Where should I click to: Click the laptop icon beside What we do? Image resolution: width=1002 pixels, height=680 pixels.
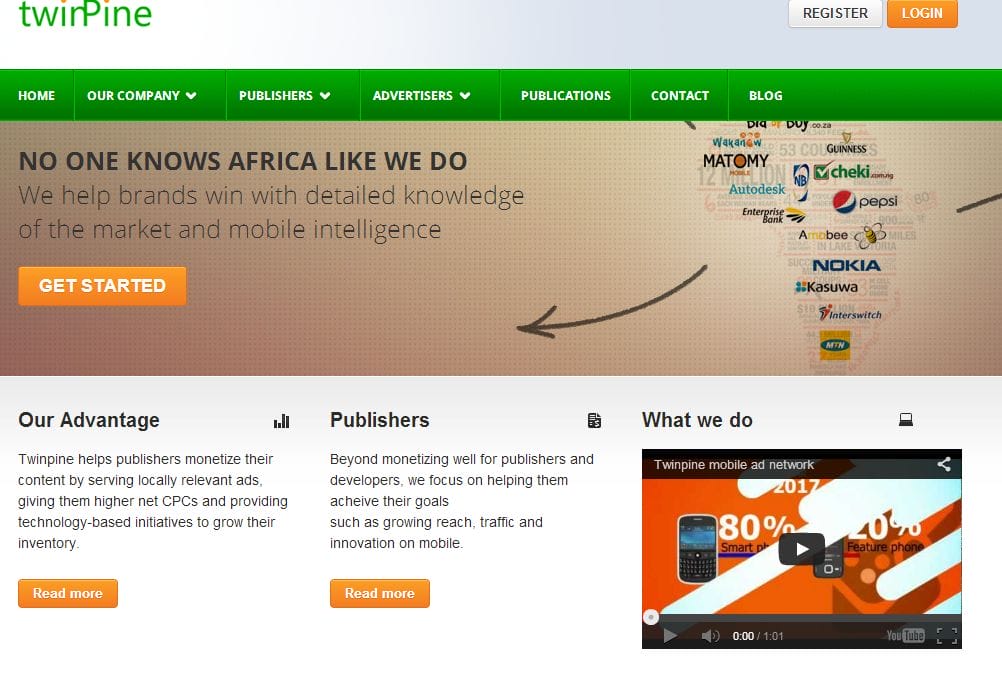pyautogui.click(x=906, y=420)
